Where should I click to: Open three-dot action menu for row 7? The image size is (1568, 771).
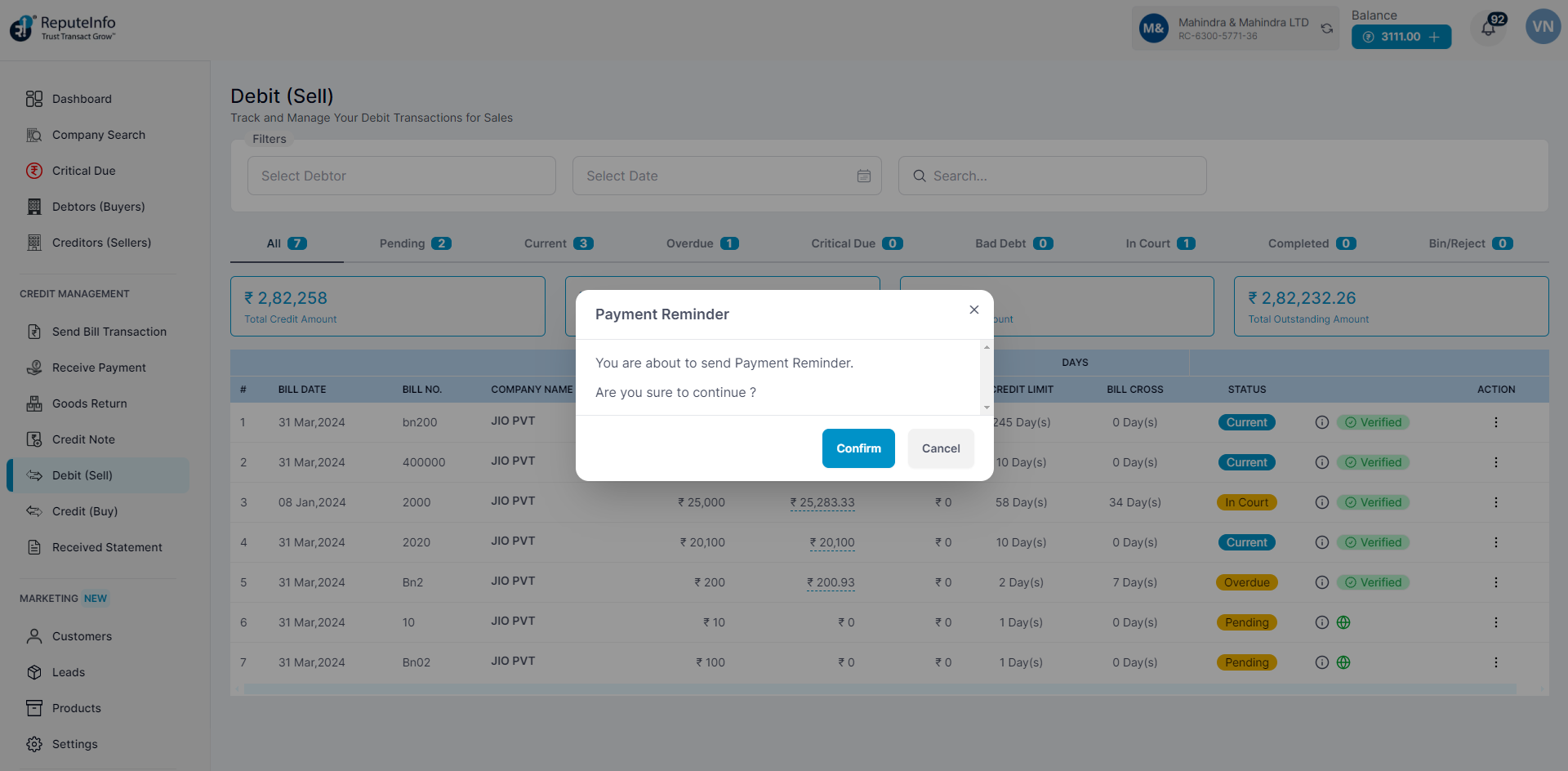click(x=1495, y=662)
